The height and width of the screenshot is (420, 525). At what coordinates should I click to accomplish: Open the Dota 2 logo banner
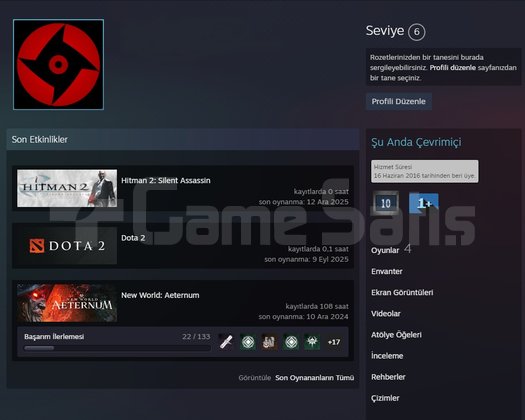tap(67, 246)
